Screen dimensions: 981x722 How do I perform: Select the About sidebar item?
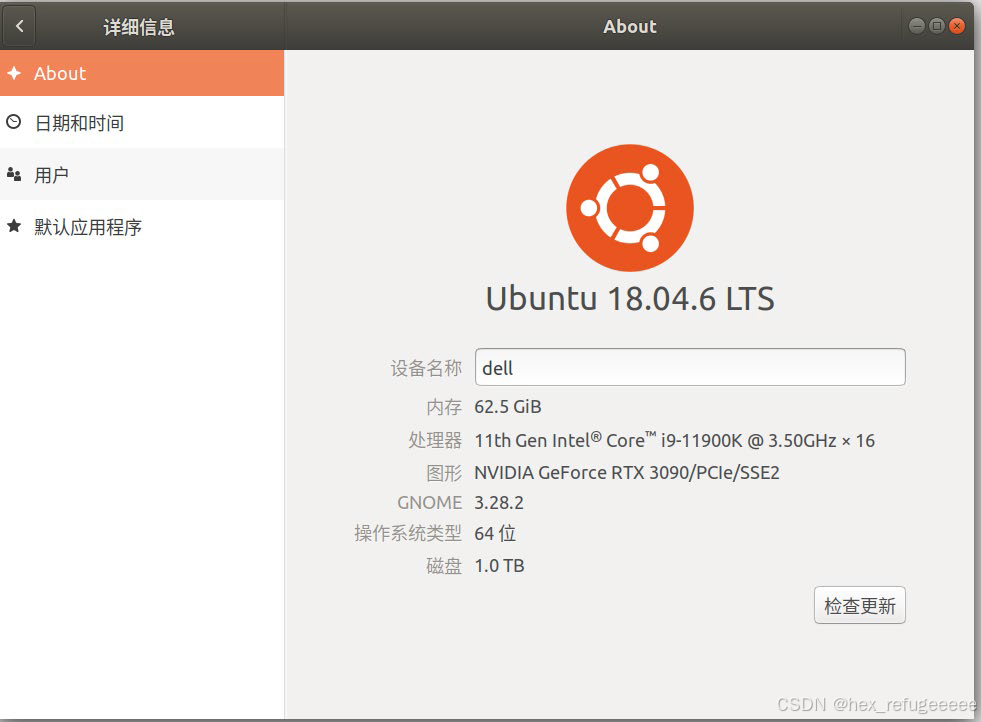click(142, 73)
